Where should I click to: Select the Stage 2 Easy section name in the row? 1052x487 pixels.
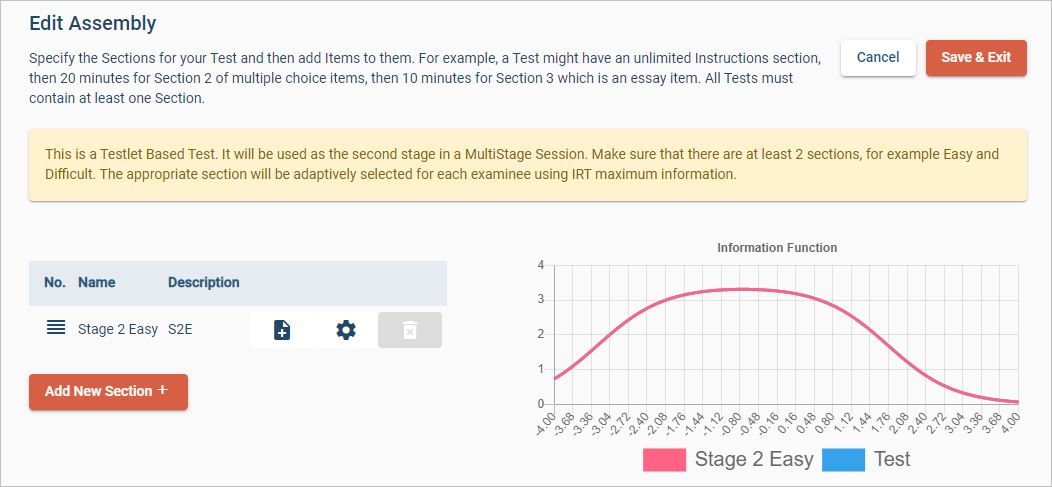pyautogui.click(x=118, y=328)
